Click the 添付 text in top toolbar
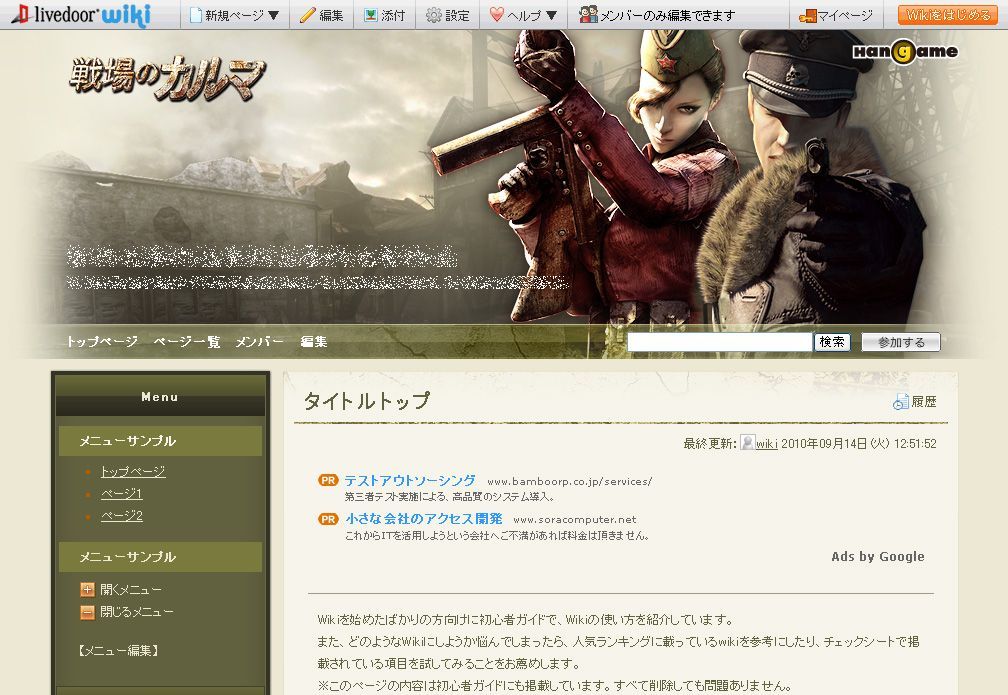Viewport: 1008px width, 695px height. point(393,15)
